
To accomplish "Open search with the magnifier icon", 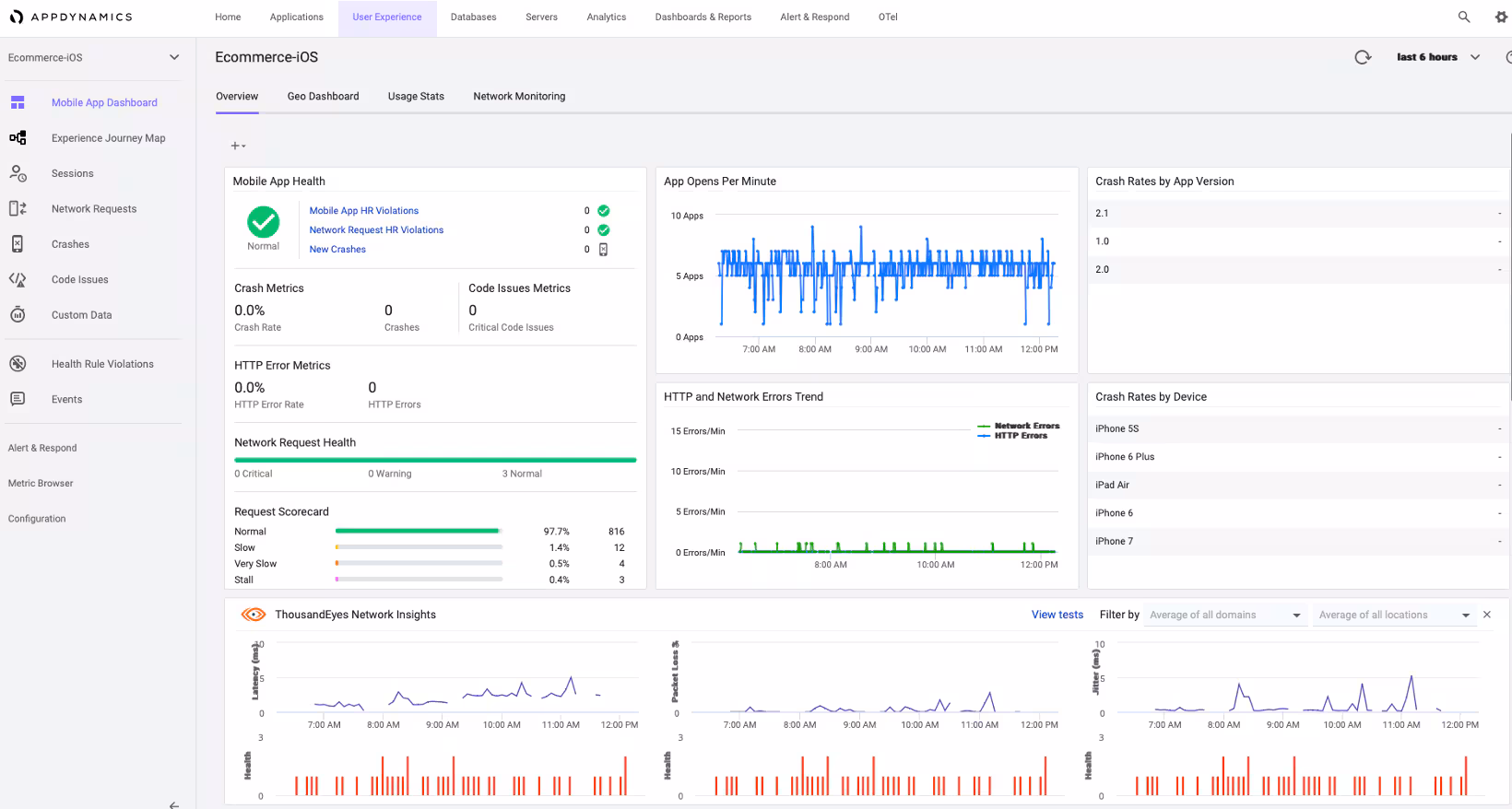I will [1463, 17].
